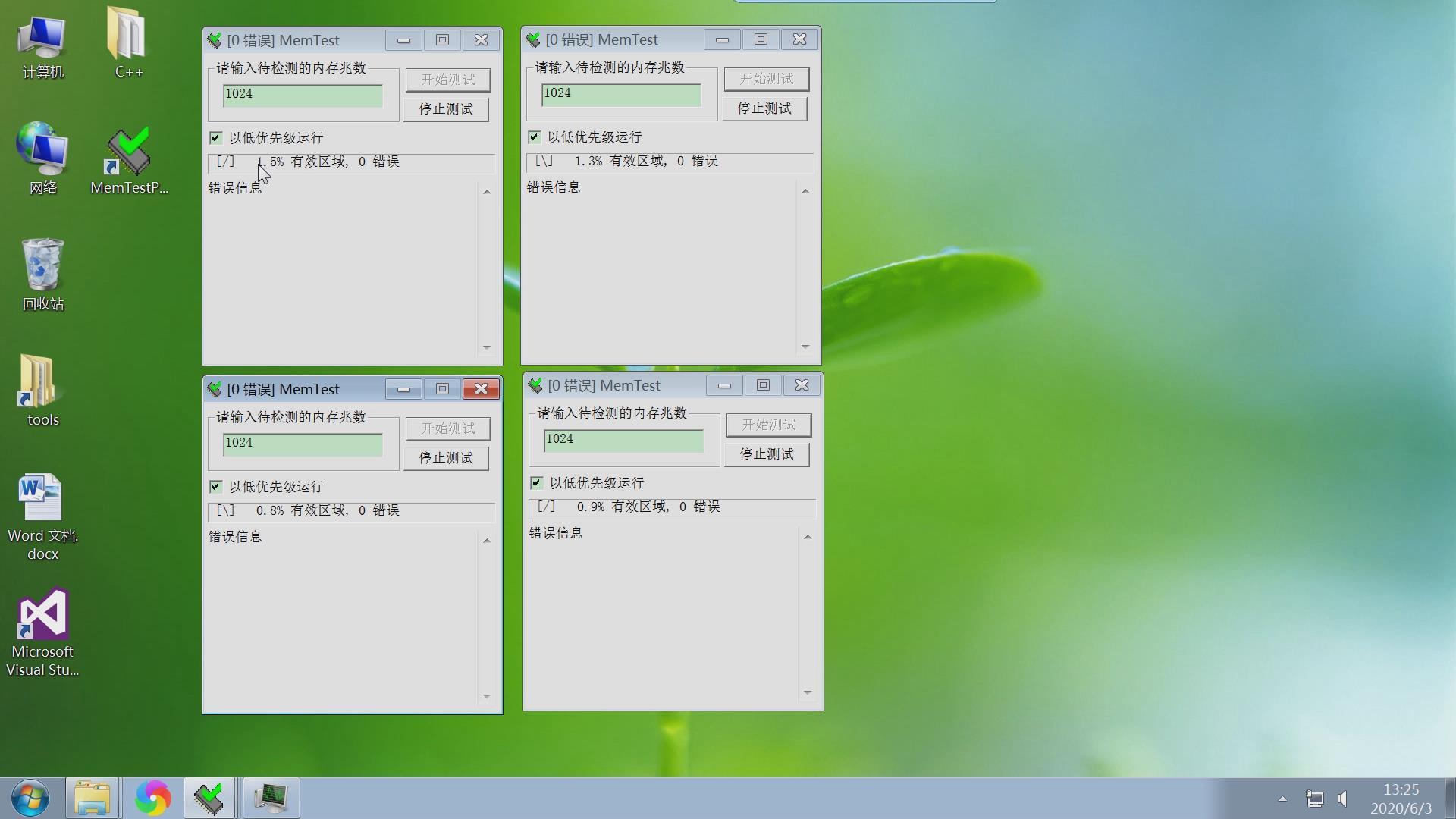This screenshot has height=819, width=1456.
Task: Click 开始测试 in the bottom-right MemTest window
Action: (768, 425)
